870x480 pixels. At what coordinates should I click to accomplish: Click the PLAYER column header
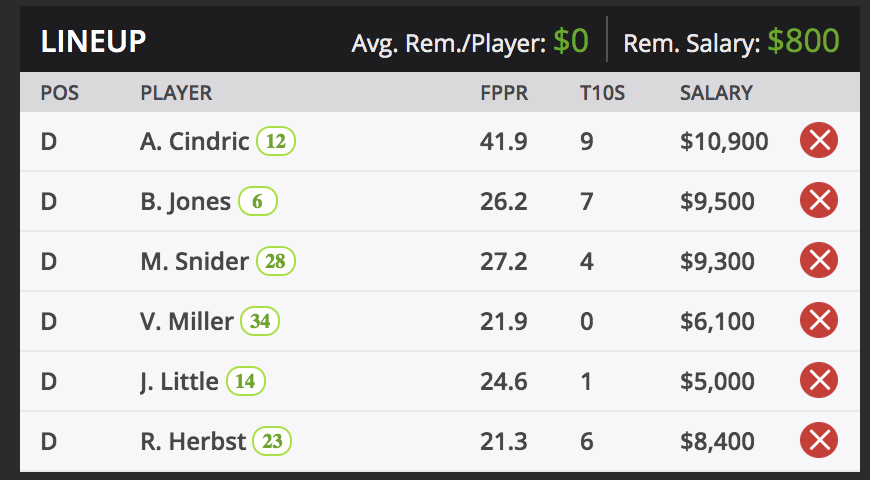[176, 93]
